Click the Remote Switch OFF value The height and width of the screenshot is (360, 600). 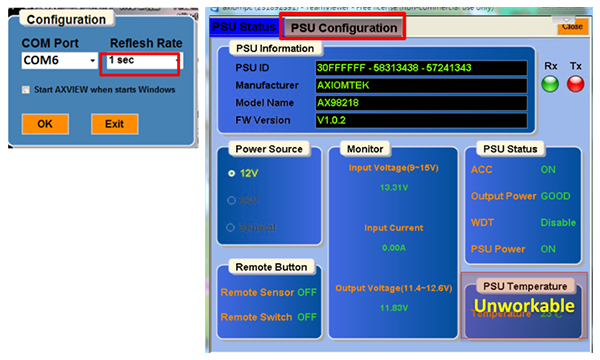pyautogui.click(x=307, y=317)
